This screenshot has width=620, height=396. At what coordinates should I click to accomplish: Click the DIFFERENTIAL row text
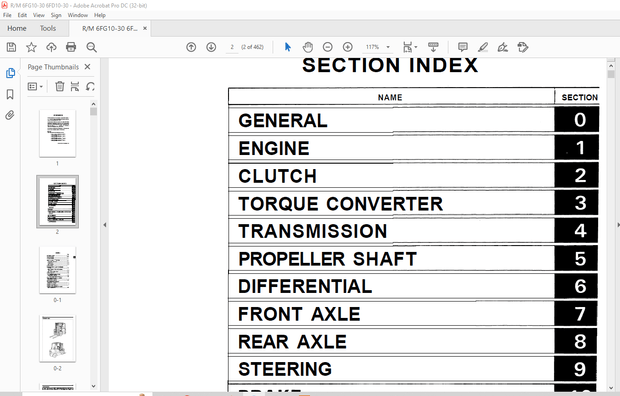(305, 286)
